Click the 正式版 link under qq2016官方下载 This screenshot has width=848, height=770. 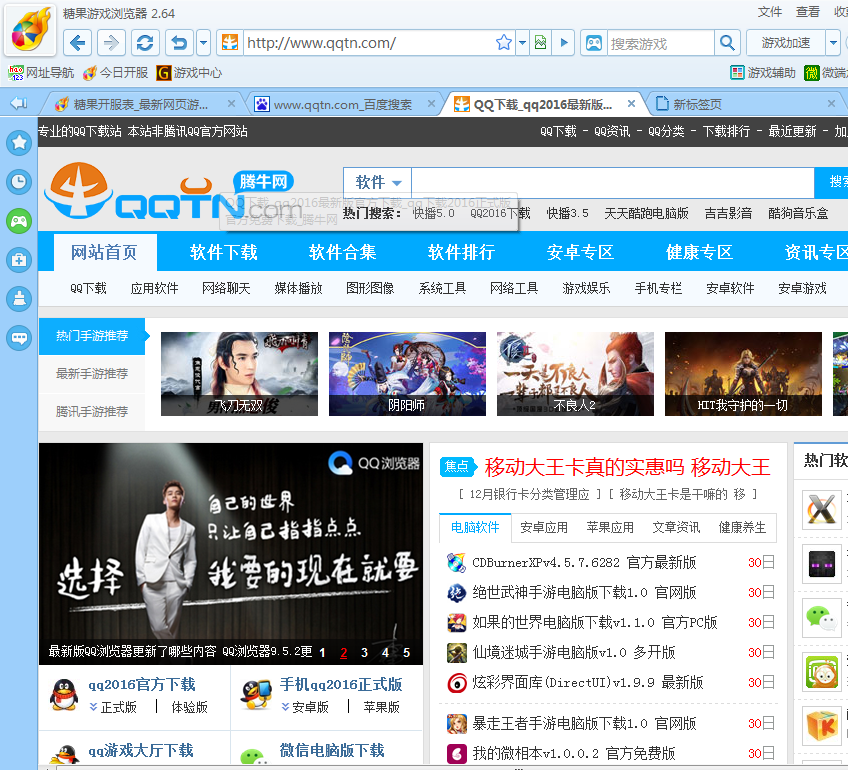pyautogui.click(x=118, y=707)
